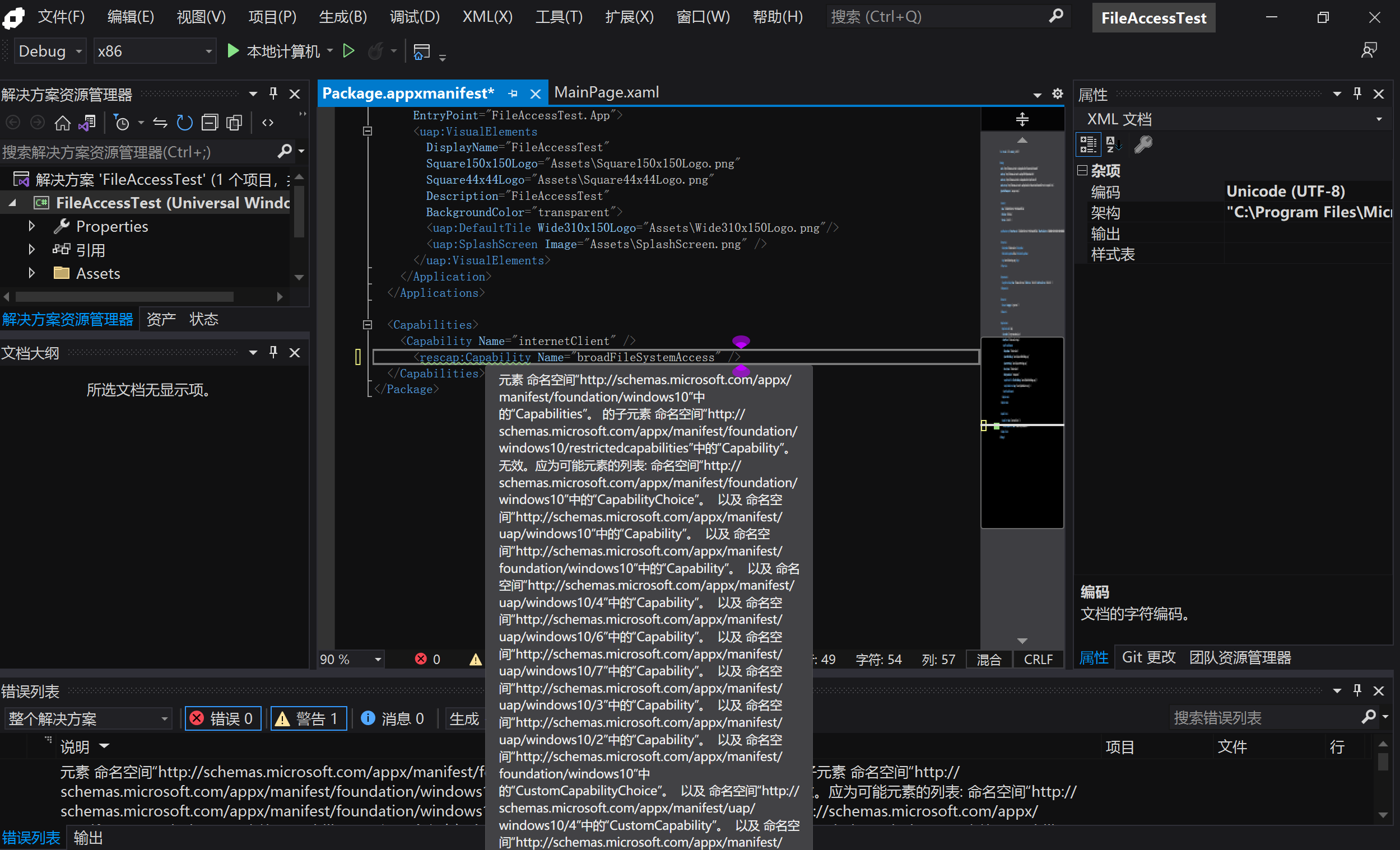Image resolution: width=1400 pixels, height=850 pixels.
Task: Click Sync with Active Document arrows icon
Action: coord(160,123)
